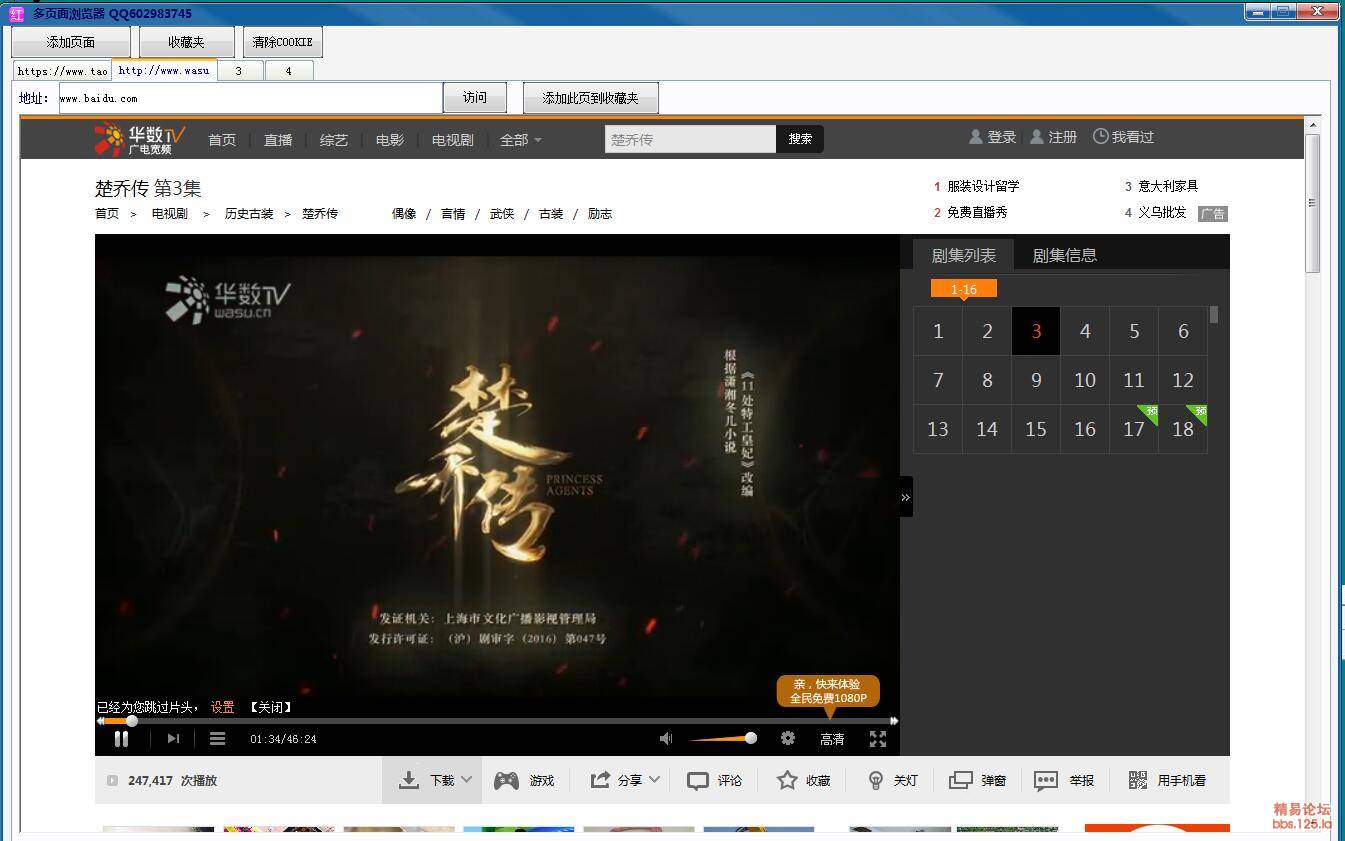Open 弹窗 pop-out player
1345x841 pixels.
click(977, 780)
